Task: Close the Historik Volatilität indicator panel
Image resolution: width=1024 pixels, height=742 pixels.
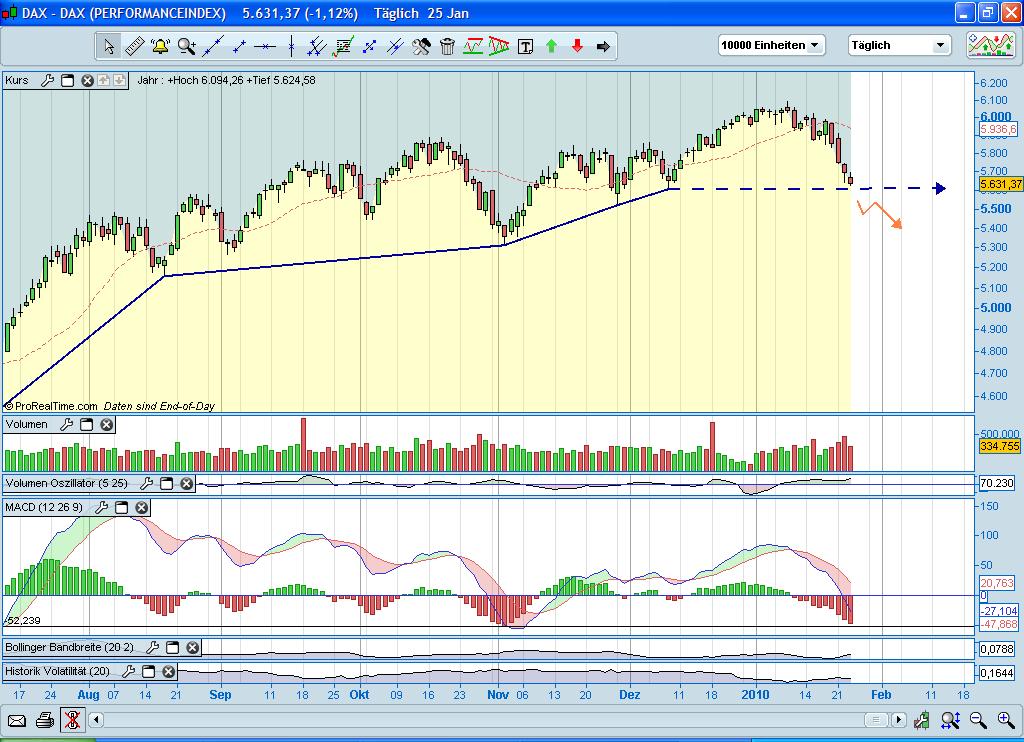Action: (x=167, y=671)
